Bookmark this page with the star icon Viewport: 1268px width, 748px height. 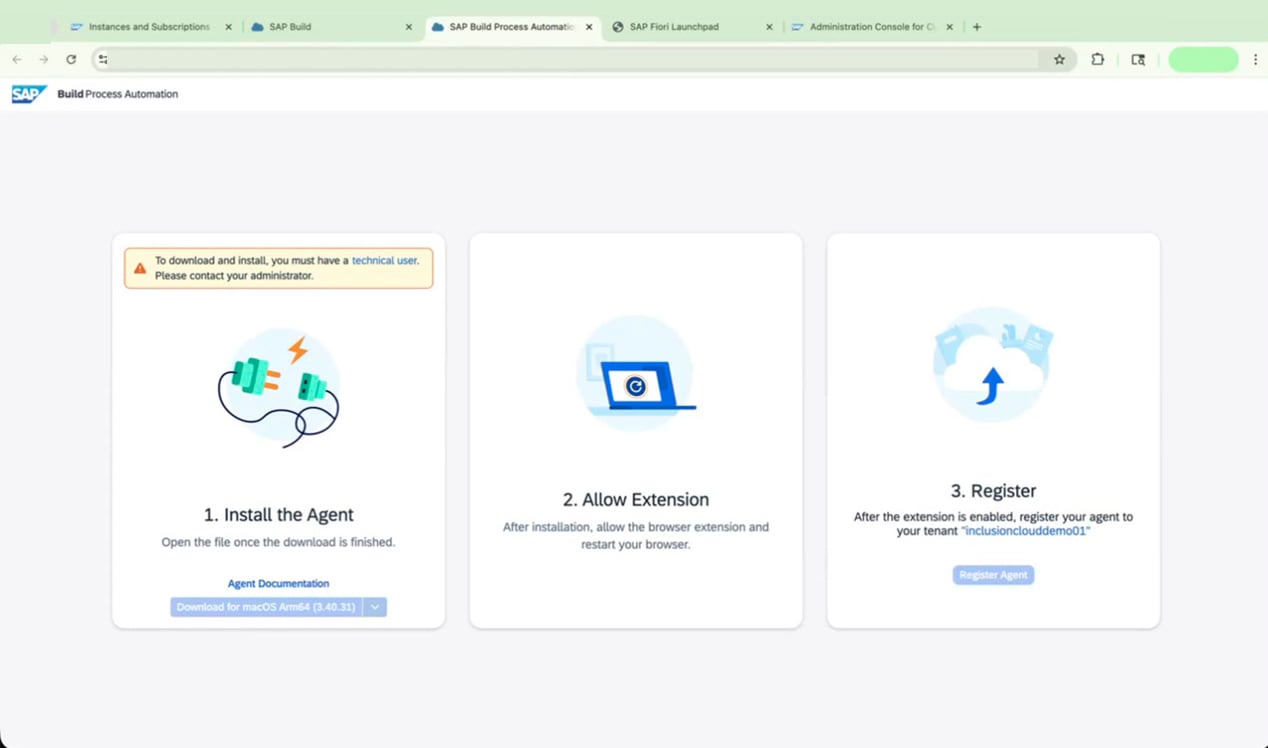(1059, 60)
